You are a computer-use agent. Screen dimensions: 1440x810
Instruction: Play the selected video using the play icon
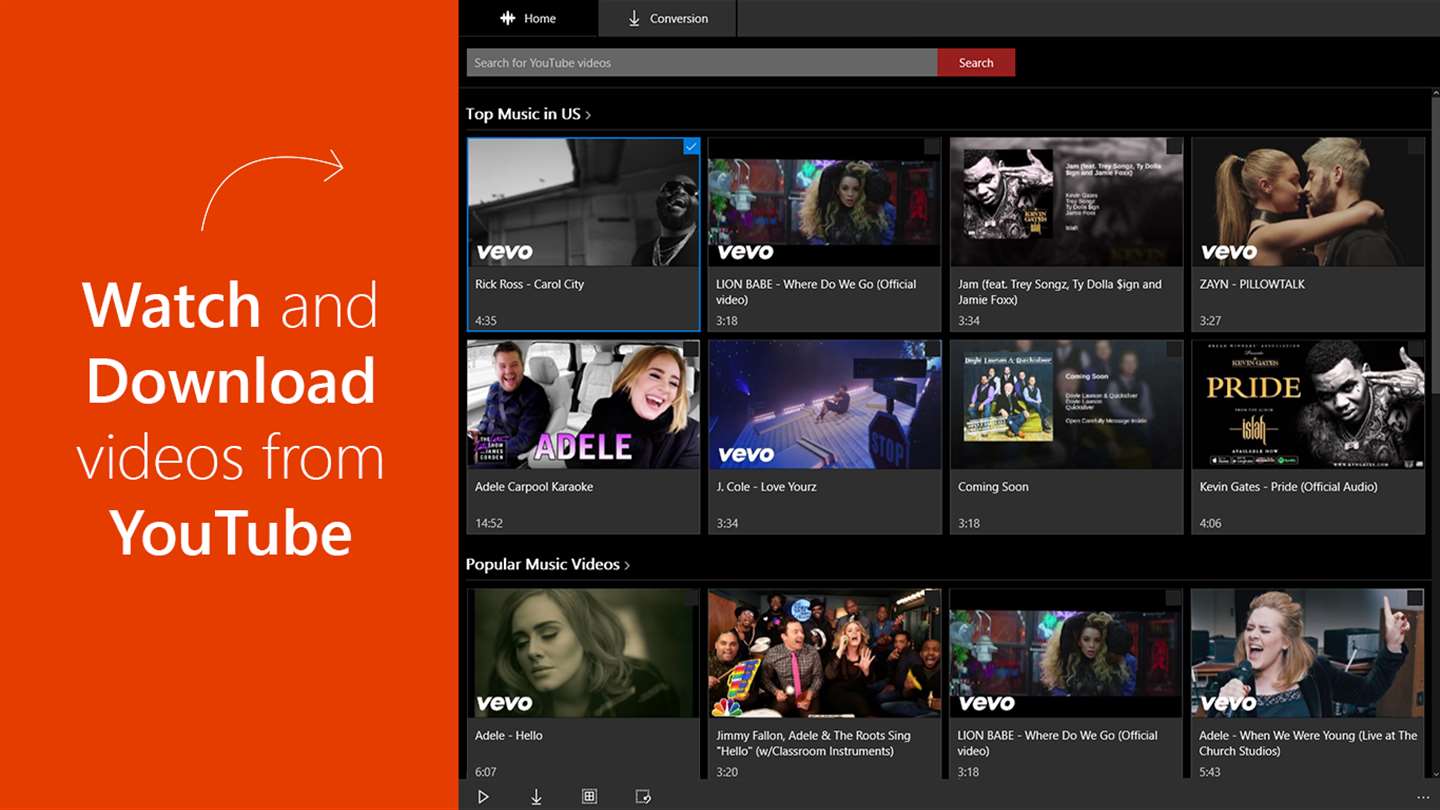(x=483, y=797)
